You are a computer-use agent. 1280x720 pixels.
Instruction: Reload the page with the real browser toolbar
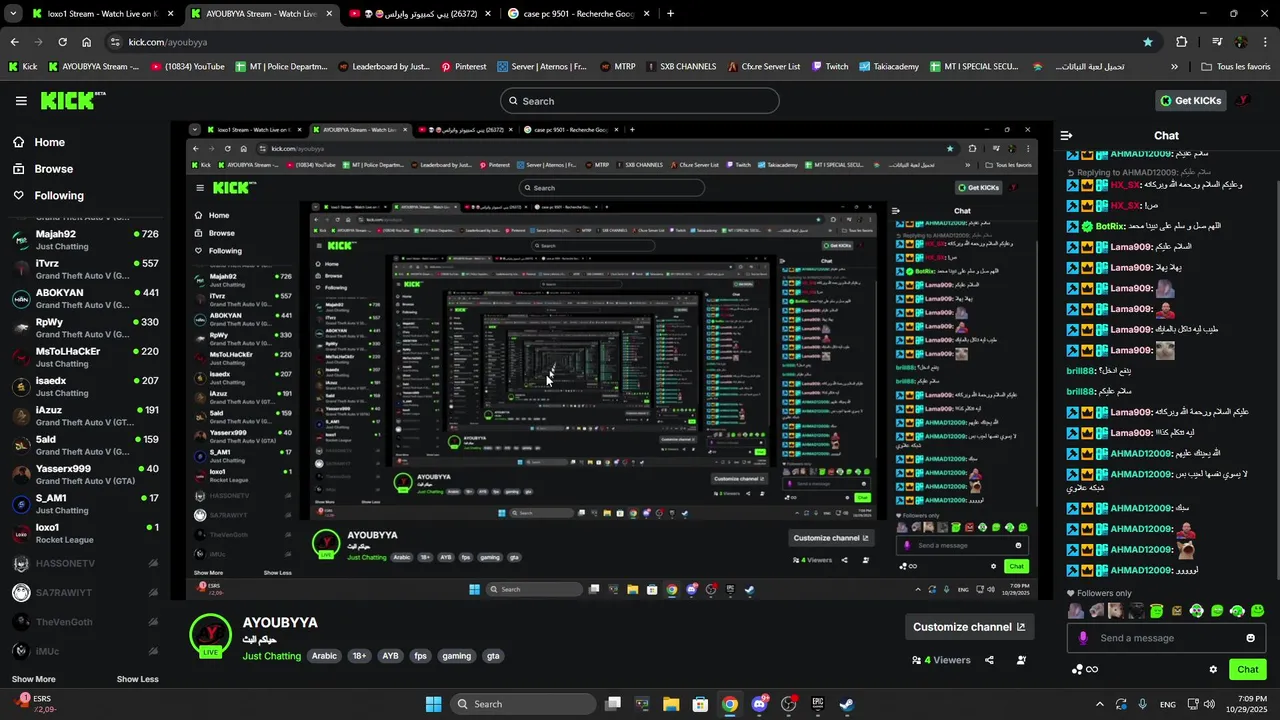pyautogui.click(x=63, y=42)
